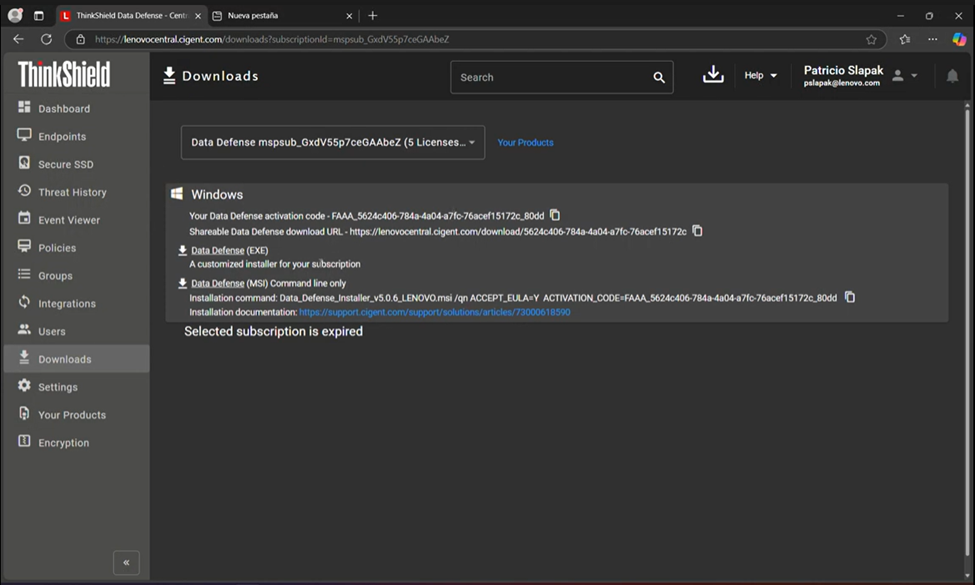Screen dimensions: 975x585
Task: Close the Nueva pestaña tab
Action: point(349,16)
